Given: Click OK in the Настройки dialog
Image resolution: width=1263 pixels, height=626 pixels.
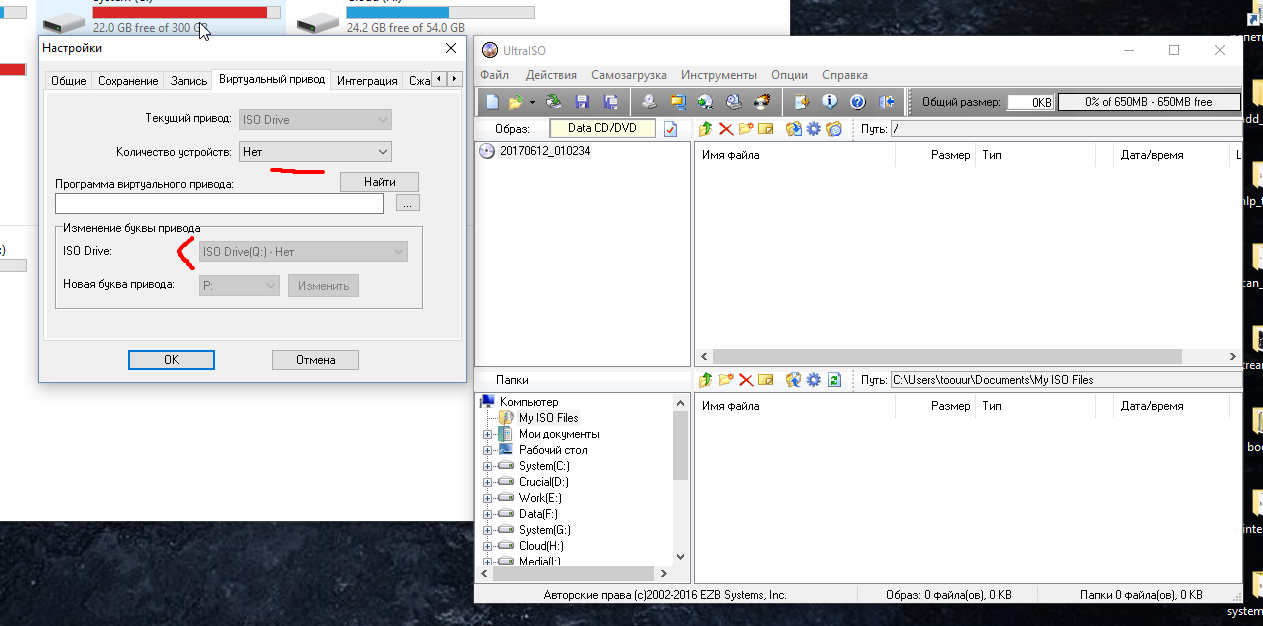Looking at the screenshot, I should click(x=171, y=360).
